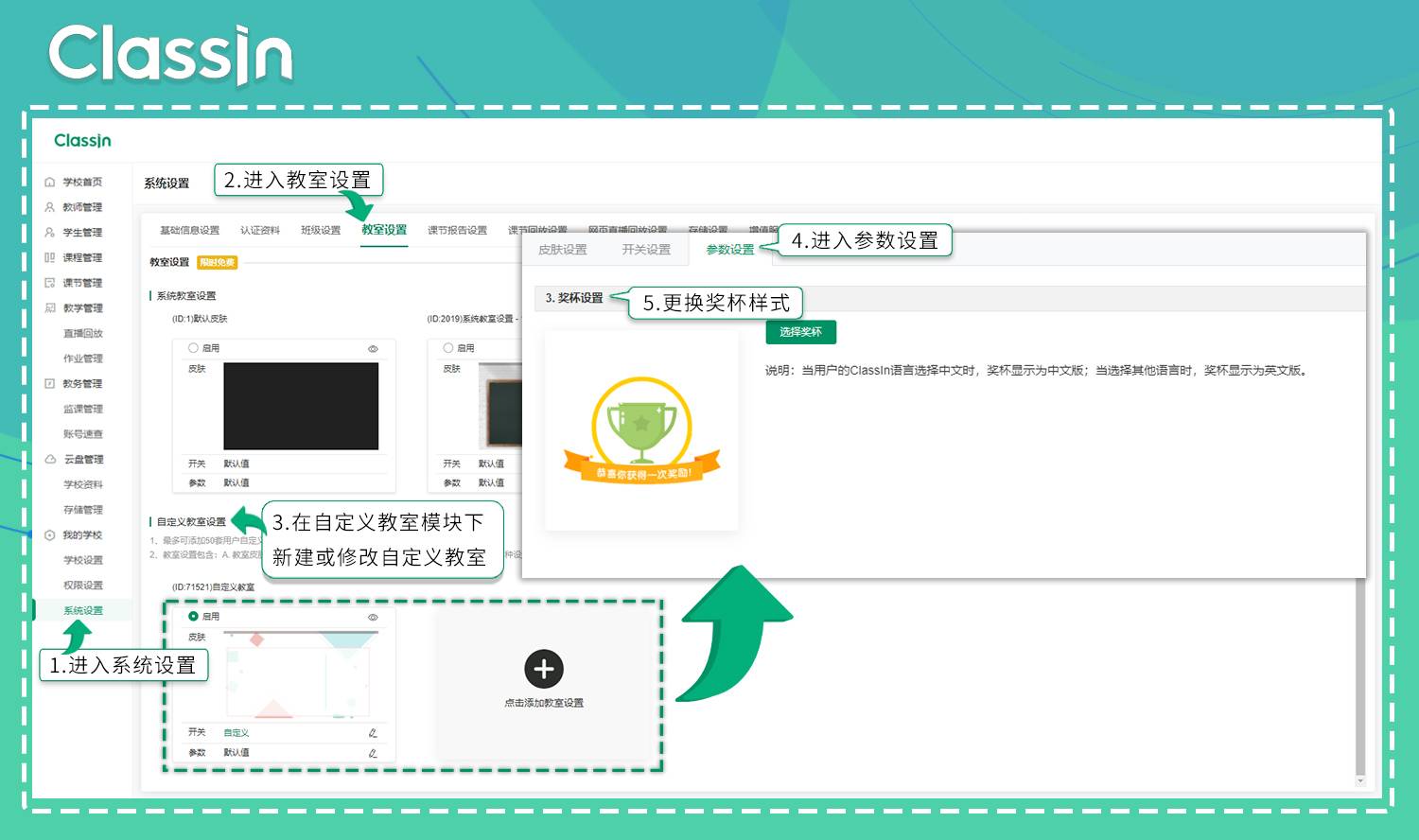Switch to the 参数设置 tab

tap(730, 250)
